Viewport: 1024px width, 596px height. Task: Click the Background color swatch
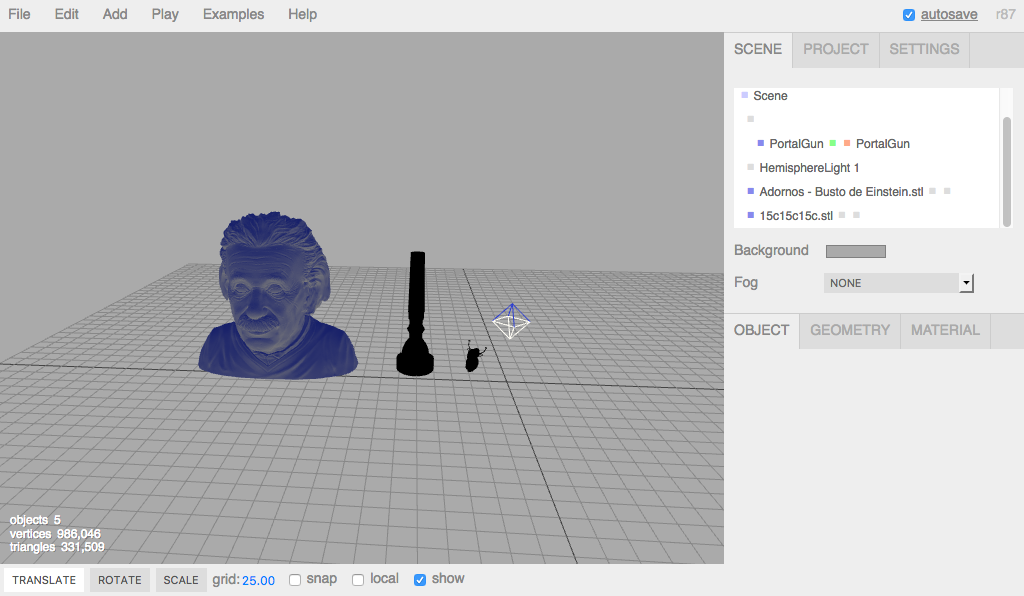(x=856, y=250)
